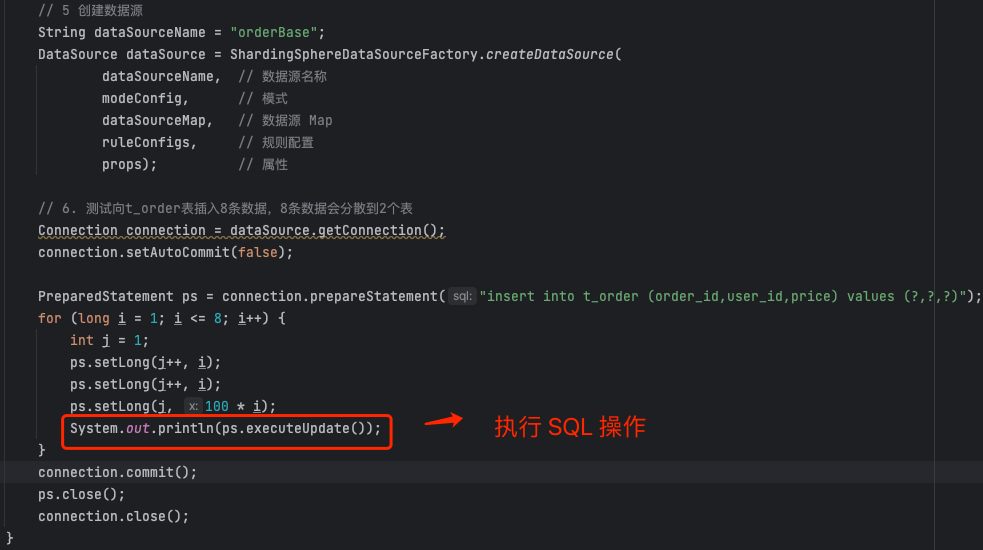Screen dimensions: 983x550
Task: Place cursor on connection.commit() line
Action: pos(117,472)
